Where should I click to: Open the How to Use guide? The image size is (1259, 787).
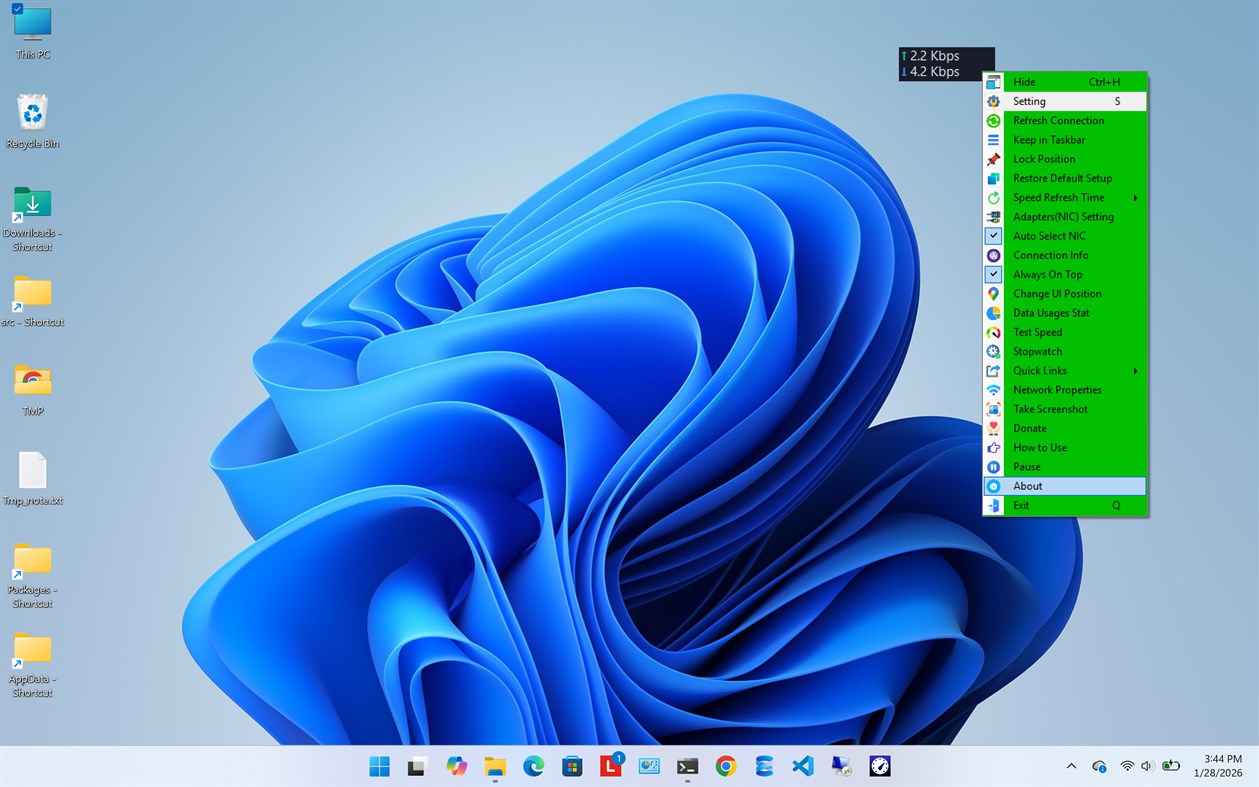[1040, 447]
